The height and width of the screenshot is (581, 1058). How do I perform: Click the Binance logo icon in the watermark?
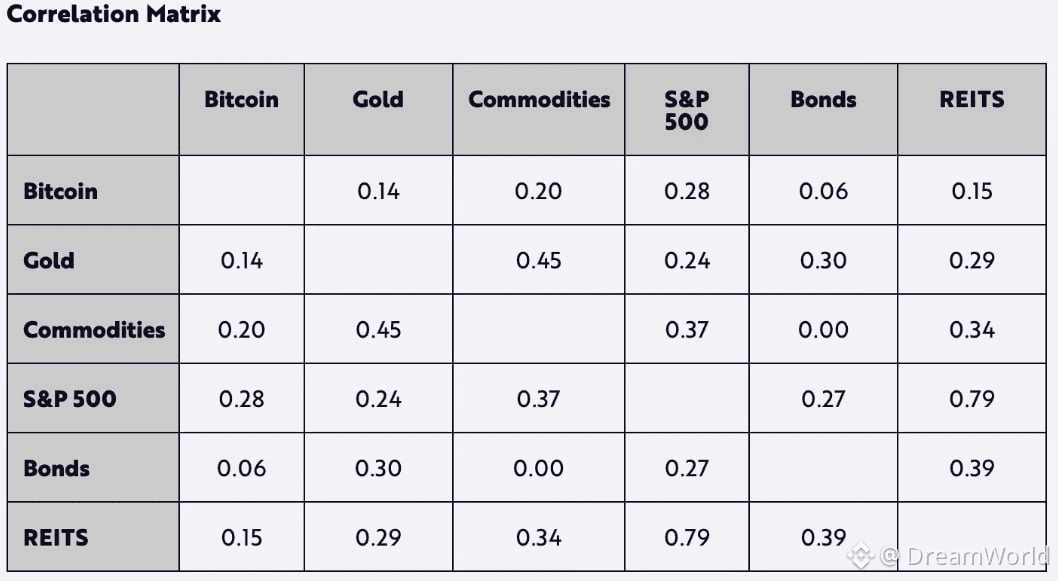(x=861, y=555)
